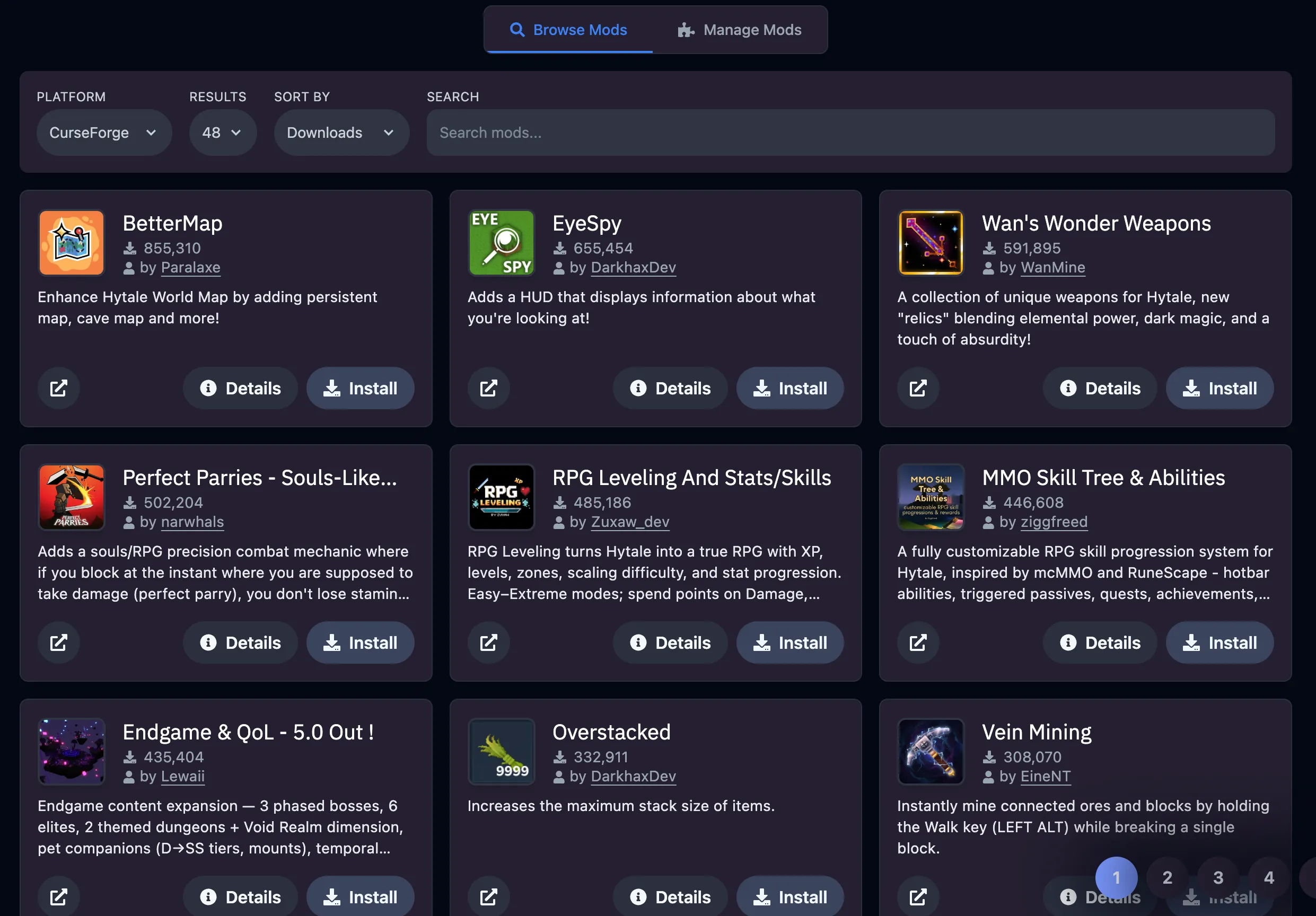
Task: Go to pagination page 2
Action: (1167, 877)
